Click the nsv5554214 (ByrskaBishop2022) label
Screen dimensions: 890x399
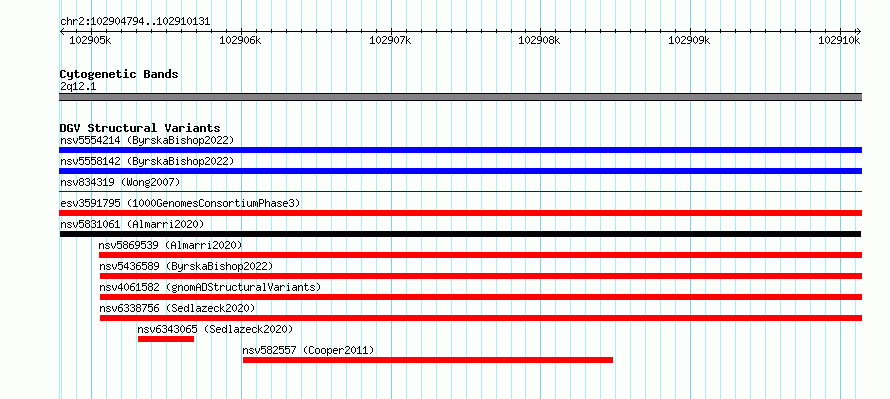[x=147, y=140]
